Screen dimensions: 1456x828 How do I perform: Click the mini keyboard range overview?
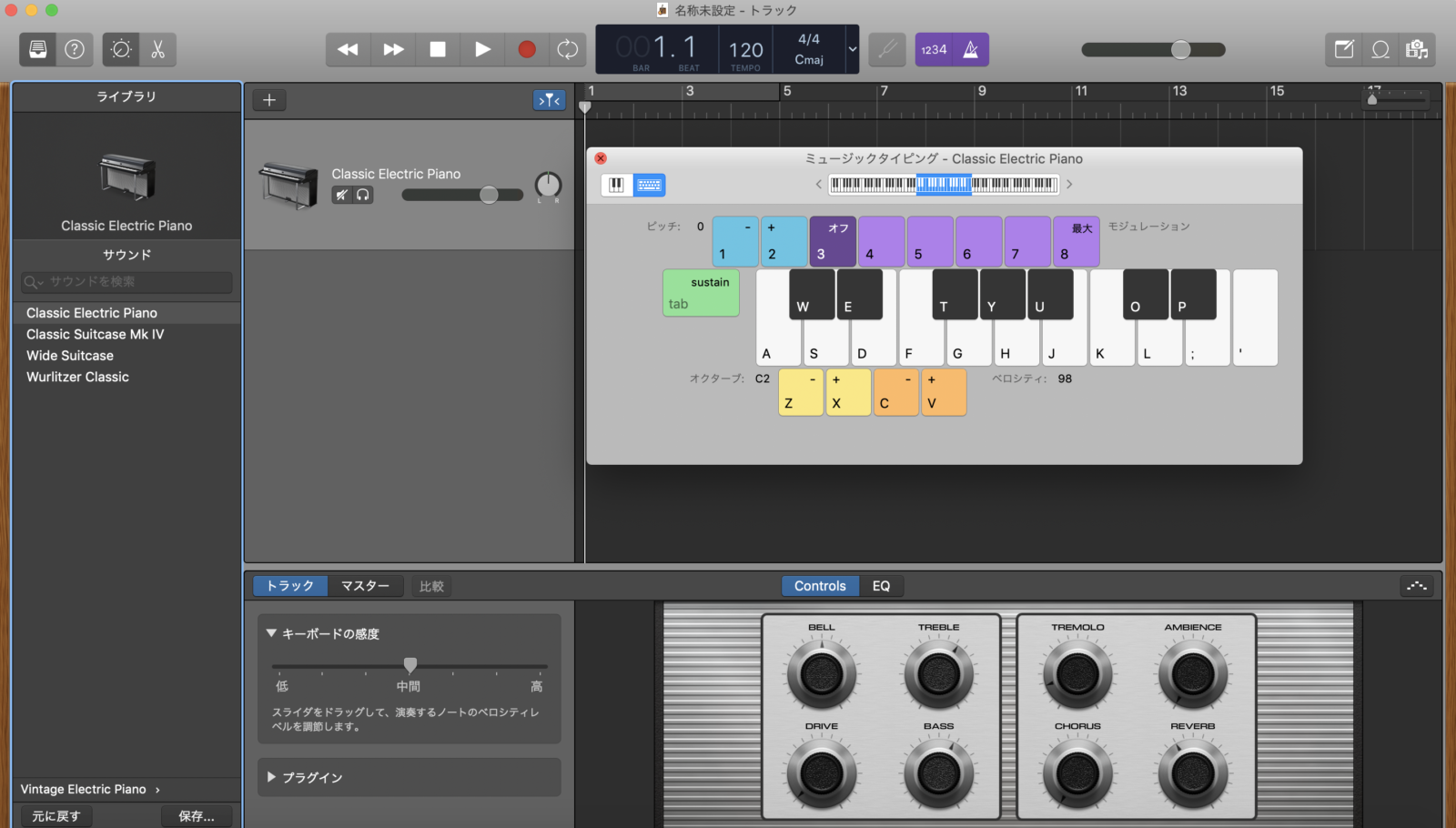coord(944,185)
